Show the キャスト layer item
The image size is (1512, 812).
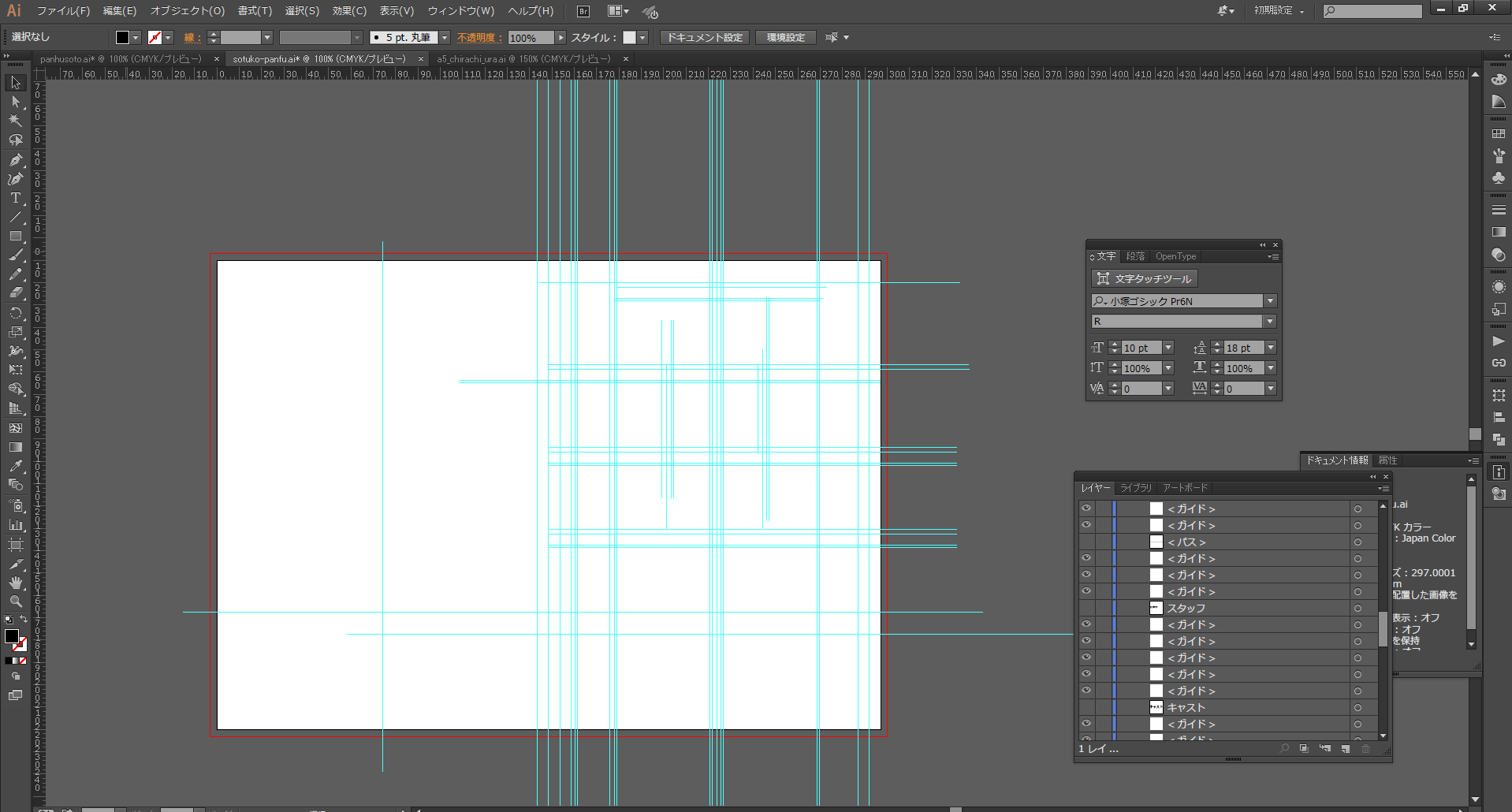click(x=1086, y=707)
